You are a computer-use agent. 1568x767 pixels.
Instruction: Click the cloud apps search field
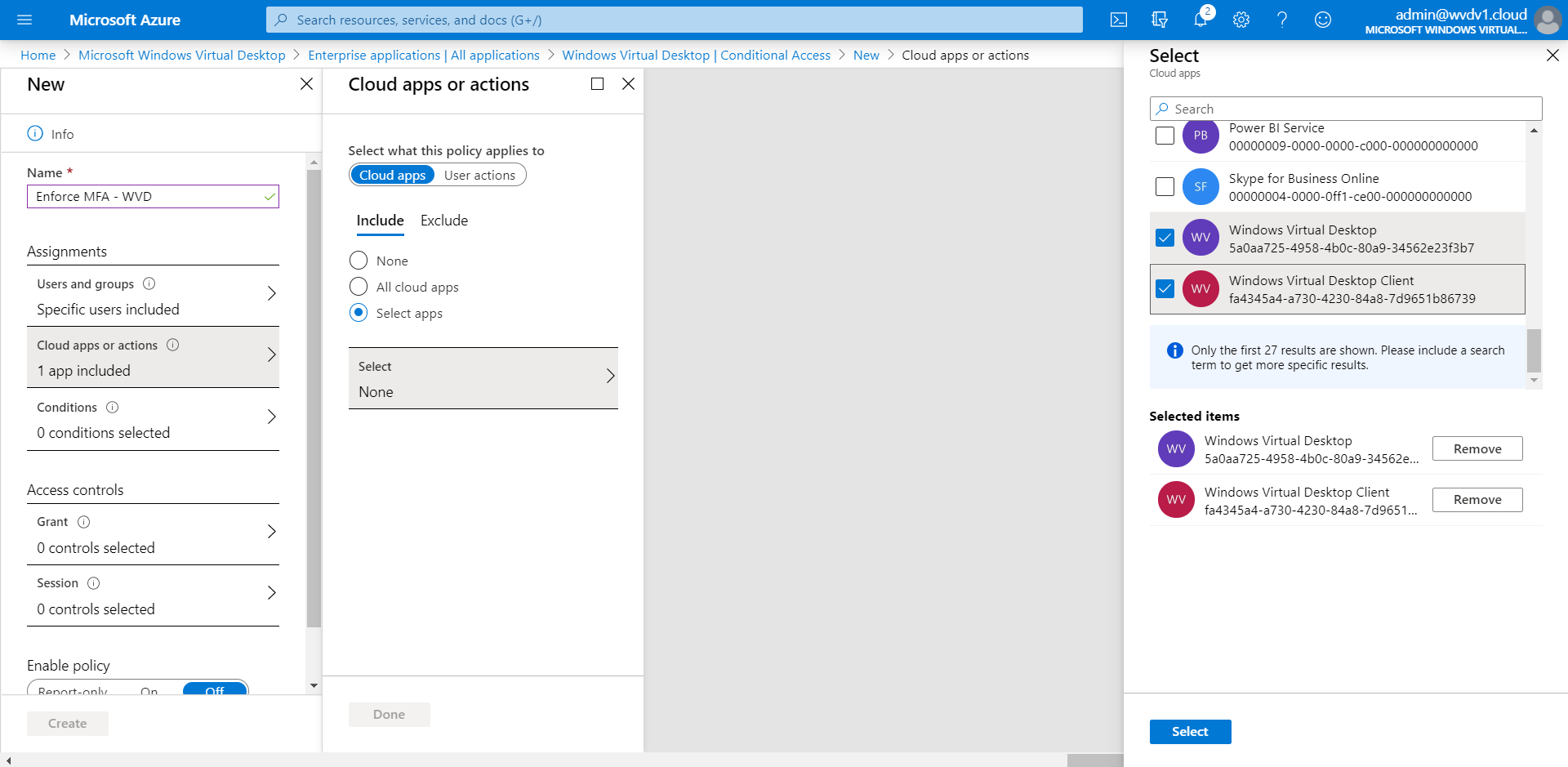pos(1345,108)
